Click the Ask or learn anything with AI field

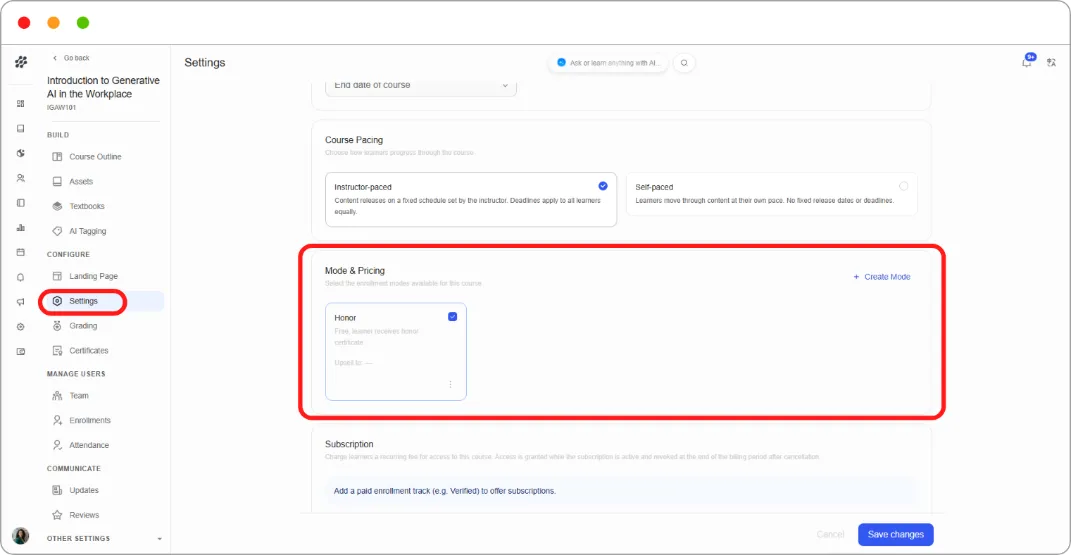coord(608,63)
